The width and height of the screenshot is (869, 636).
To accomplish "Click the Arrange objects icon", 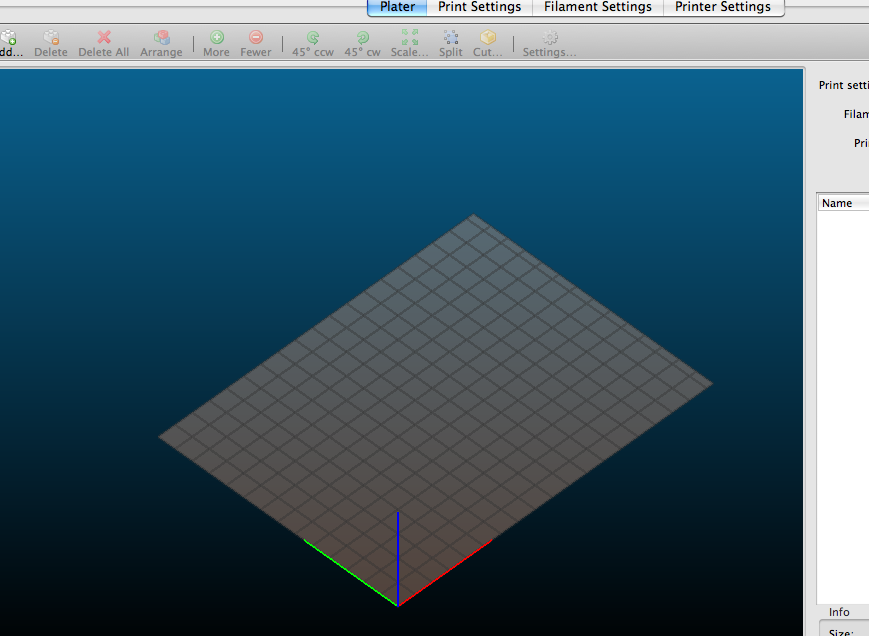I will coord(161,37).
